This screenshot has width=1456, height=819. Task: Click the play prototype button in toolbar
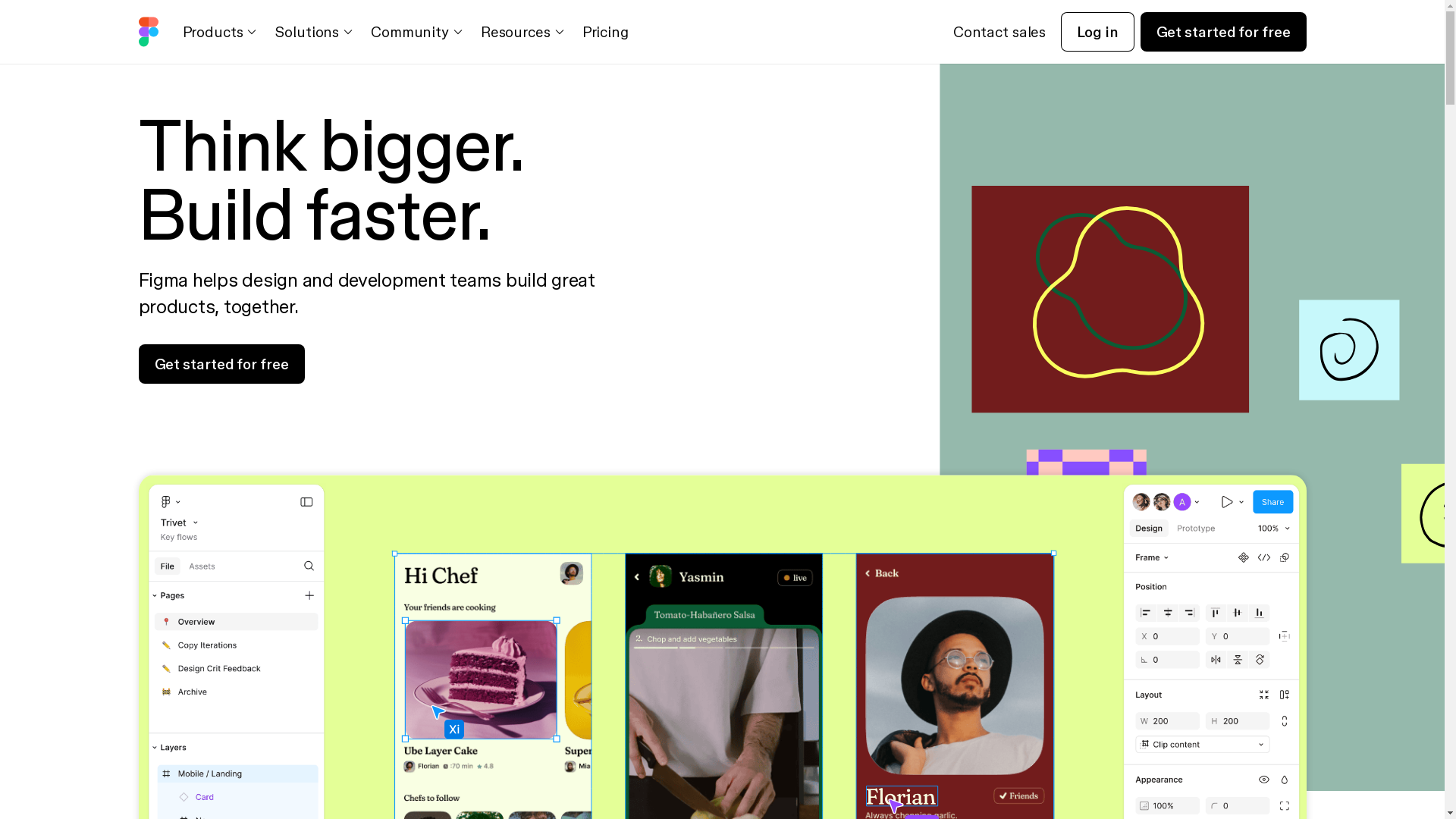(1227, 501)
